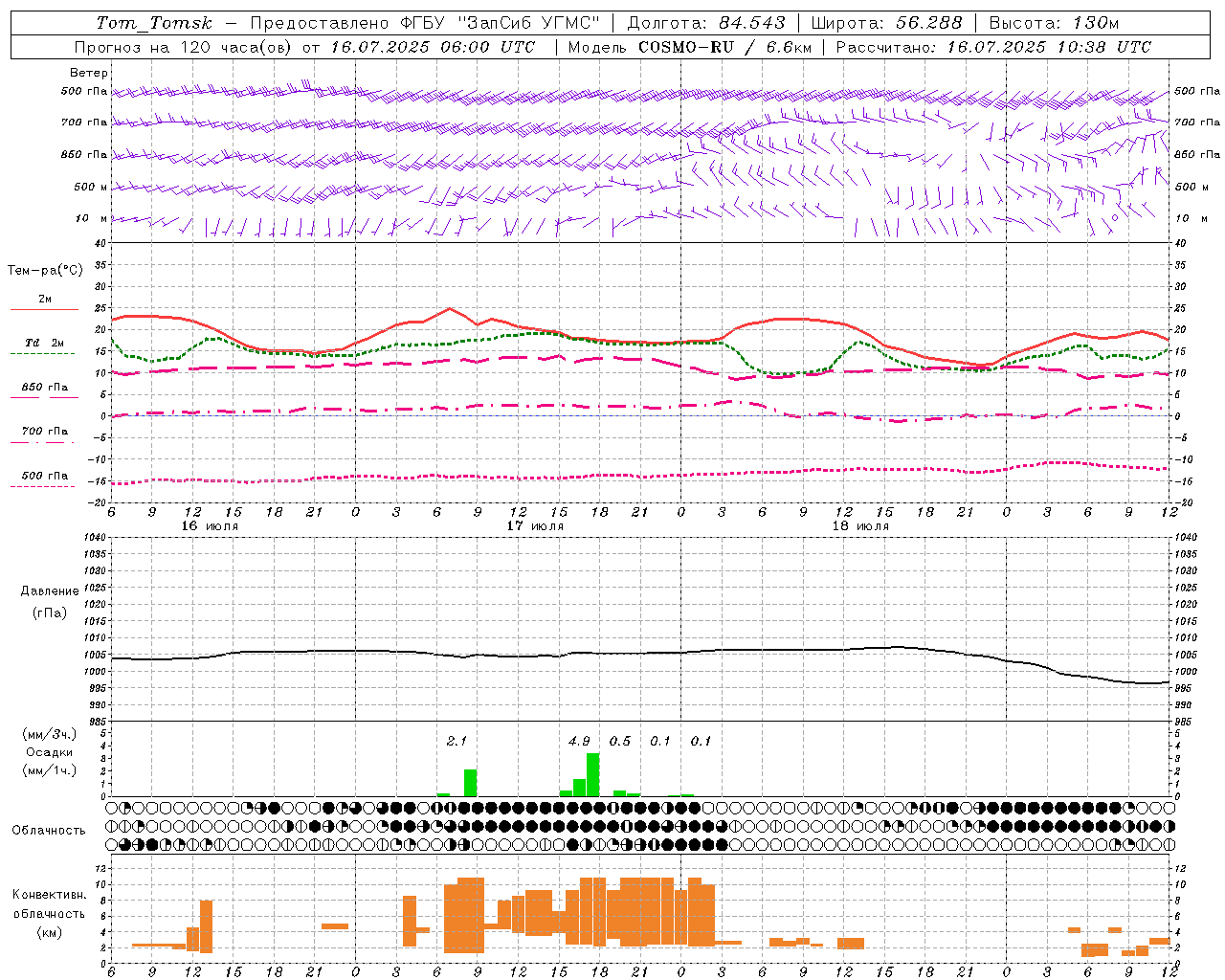Click the 'Ветер' wind panel label
The height and width of the screenshot is (980, 1225).
tap(88, 73)
